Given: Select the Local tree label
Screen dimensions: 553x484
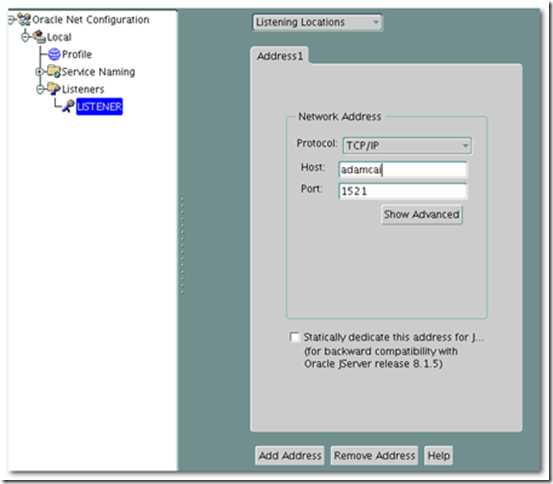Looking at the screenshot, I should point(59,37).
